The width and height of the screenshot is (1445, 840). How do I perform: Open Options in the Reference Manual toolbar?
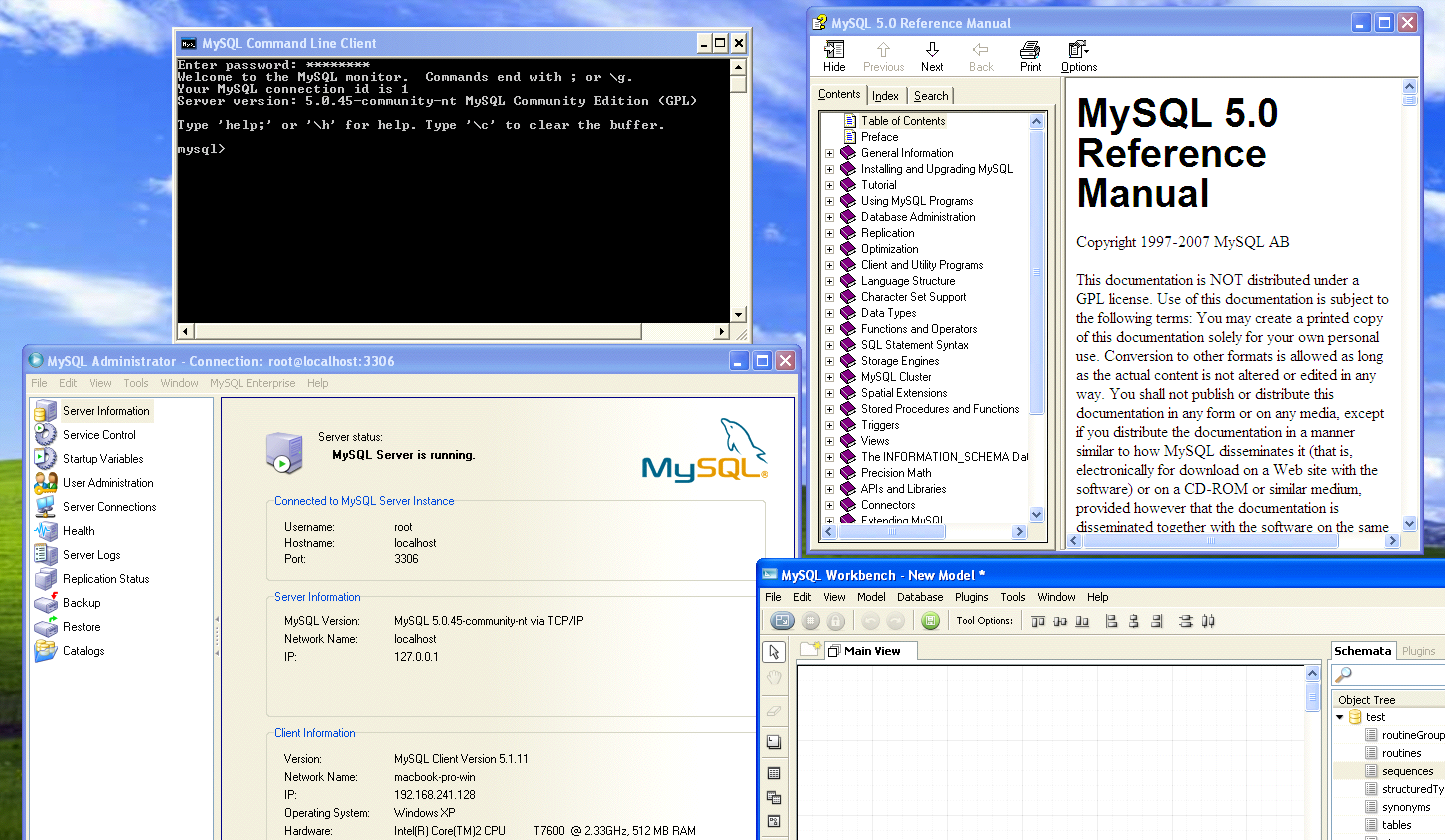[x=1079, y=56]
